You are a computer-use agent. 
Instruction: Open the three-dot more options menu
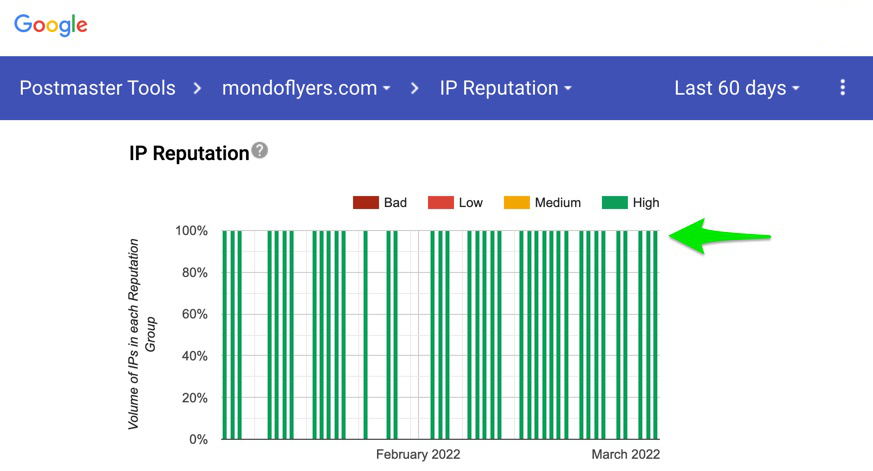(x=842, y=87)
